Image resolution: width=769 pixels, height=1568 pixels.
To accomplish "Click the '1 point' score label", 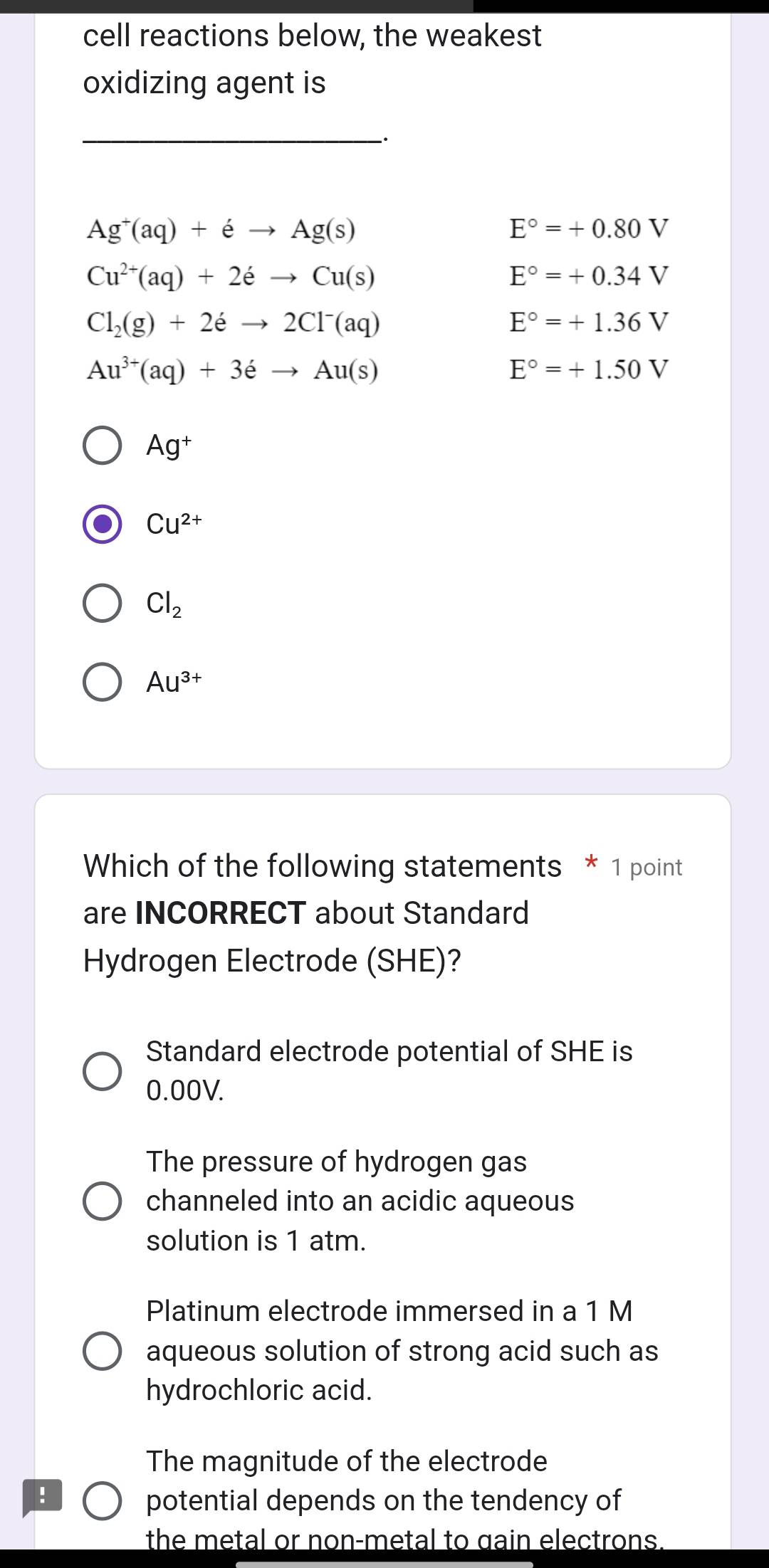I will pos(644,867).
